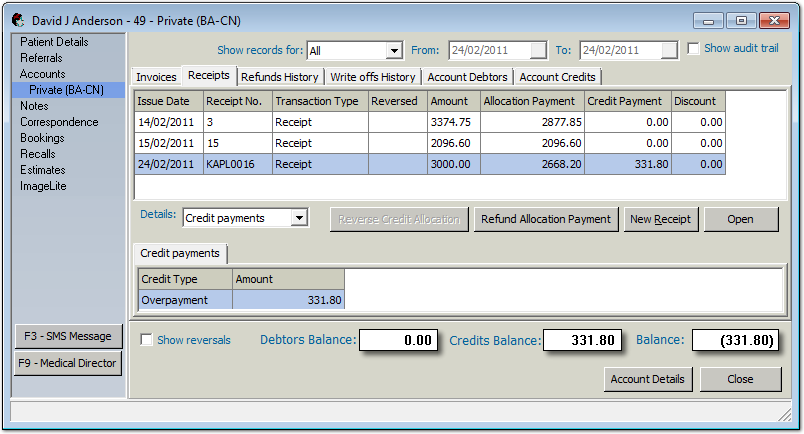This screenshot has height=434, width=804.
Task: Expand the Show records for dropdown
Action: click(393, 50)
